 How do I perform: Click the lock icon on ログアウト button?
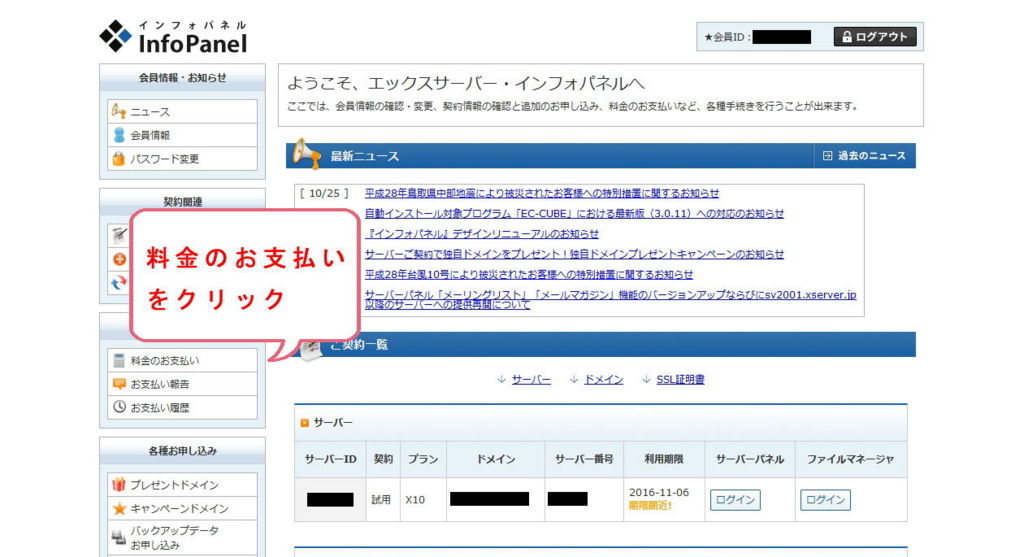846,37
